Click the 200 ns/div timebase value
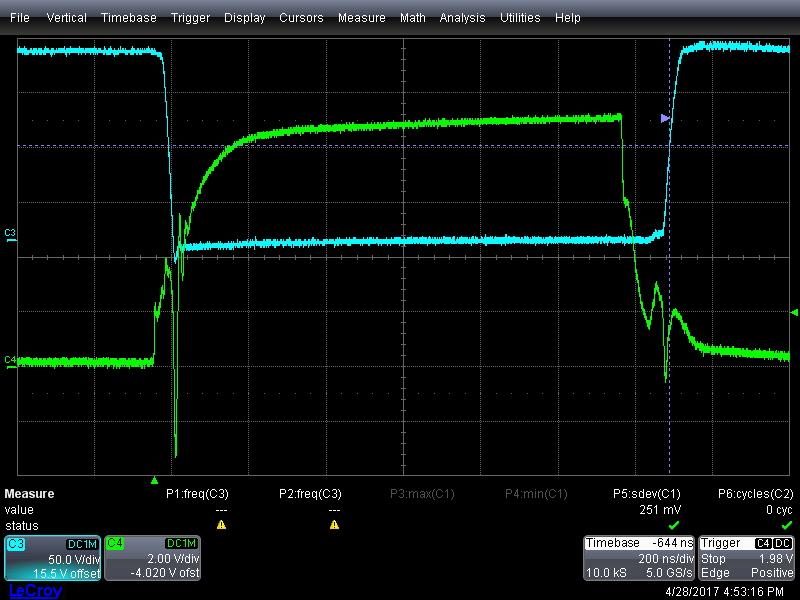This screenshot has width=800, height=600. (x=666, y=559)
